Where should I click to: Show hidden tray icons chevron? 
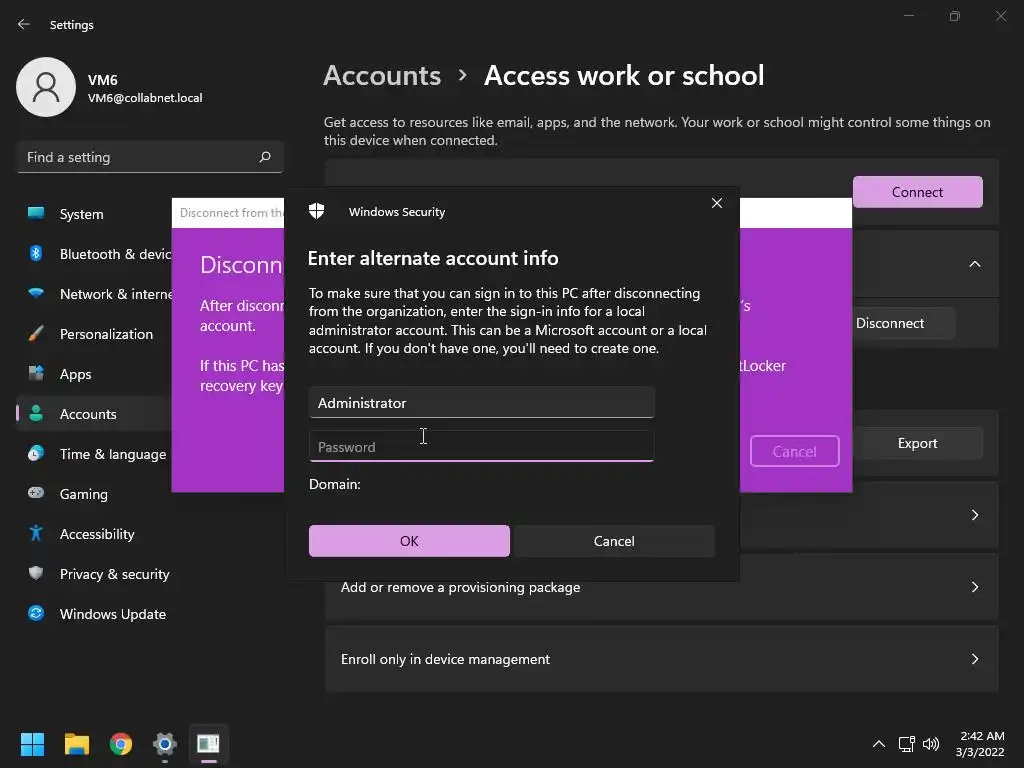point(879,744)
